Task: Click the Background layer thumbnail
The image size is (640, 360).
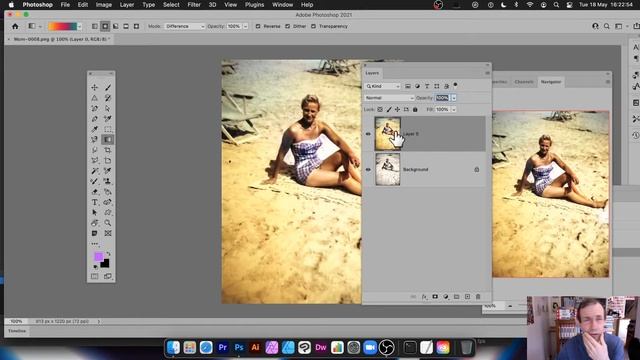Action: (x=388, y=169)
